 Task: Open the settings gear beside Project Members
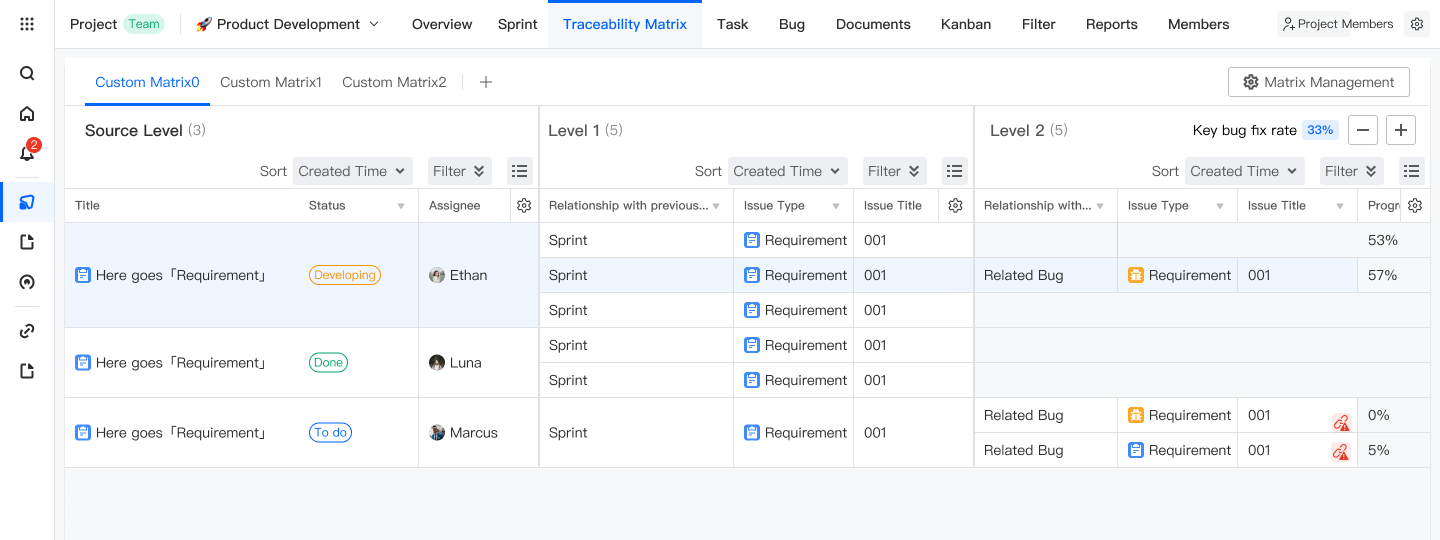[x=1416, y=24]
